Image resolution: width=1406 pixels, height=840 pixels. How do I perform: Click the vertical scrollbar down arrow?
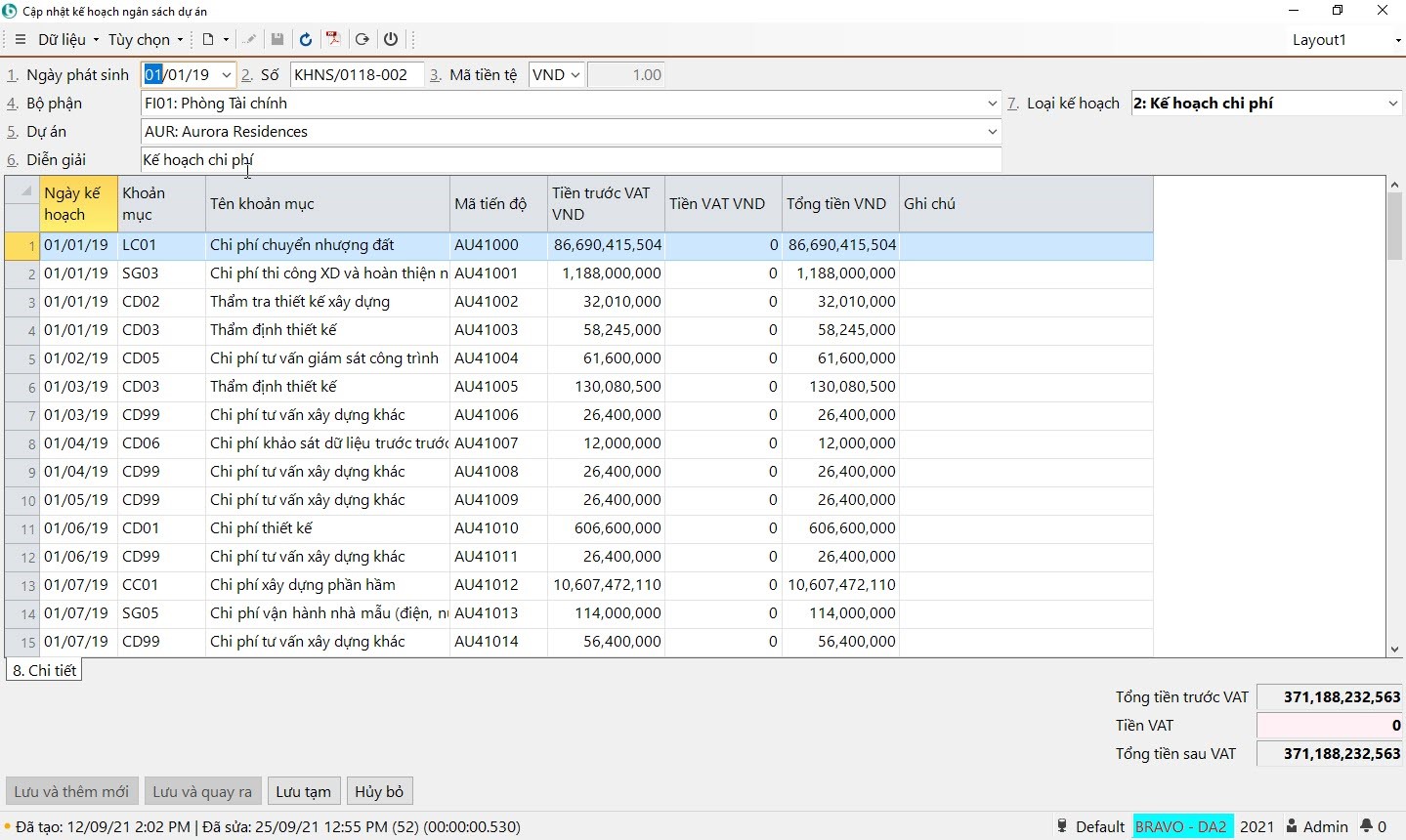pos(1394,650)
